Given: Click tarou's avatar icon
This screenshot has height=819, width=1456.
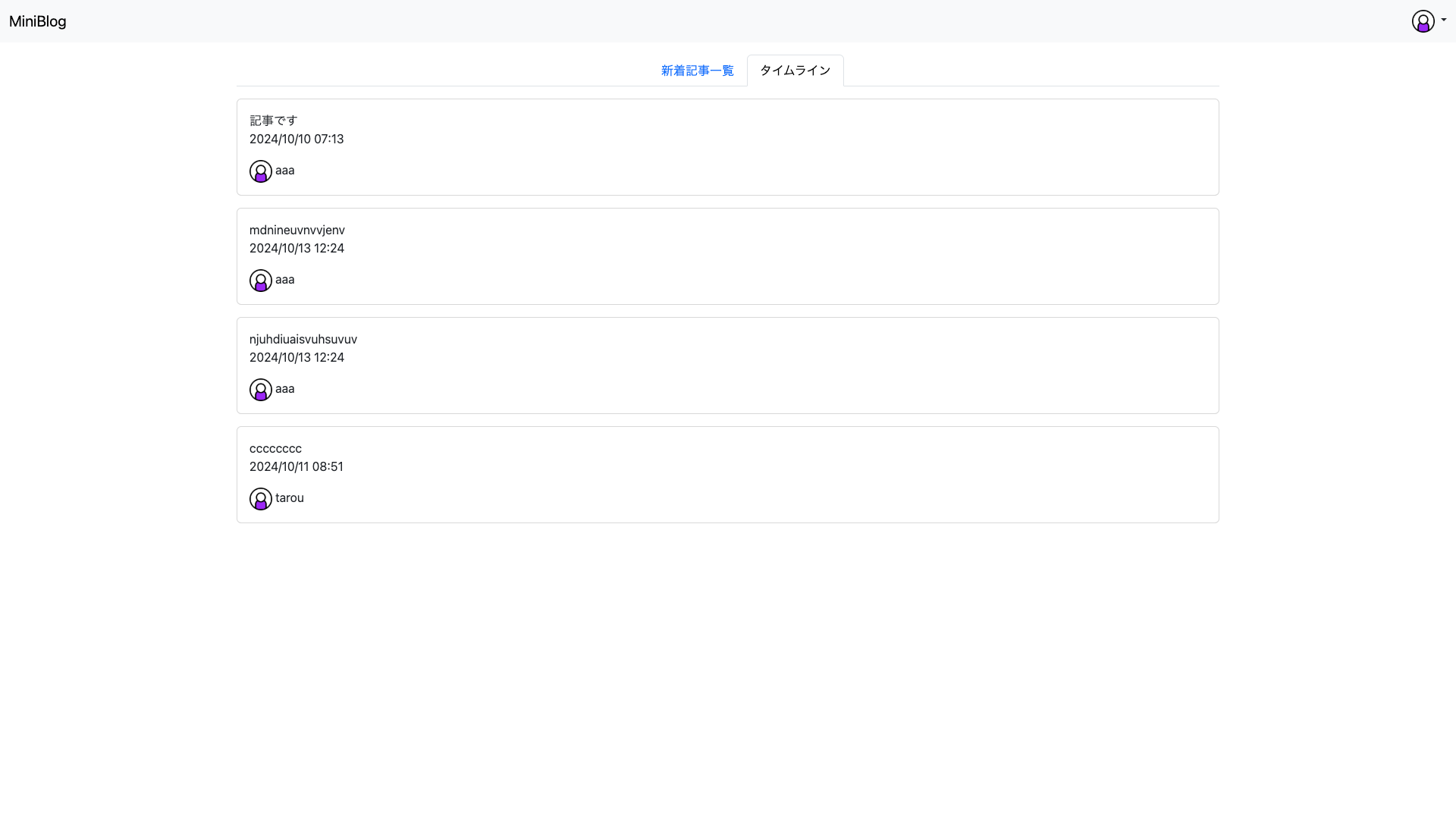Looking at the screenshot, I should (261, 499).
